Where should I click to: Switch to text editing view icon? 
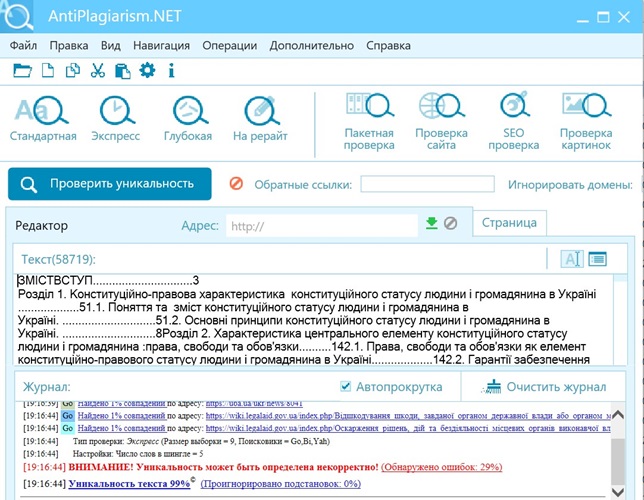[572, 259]
